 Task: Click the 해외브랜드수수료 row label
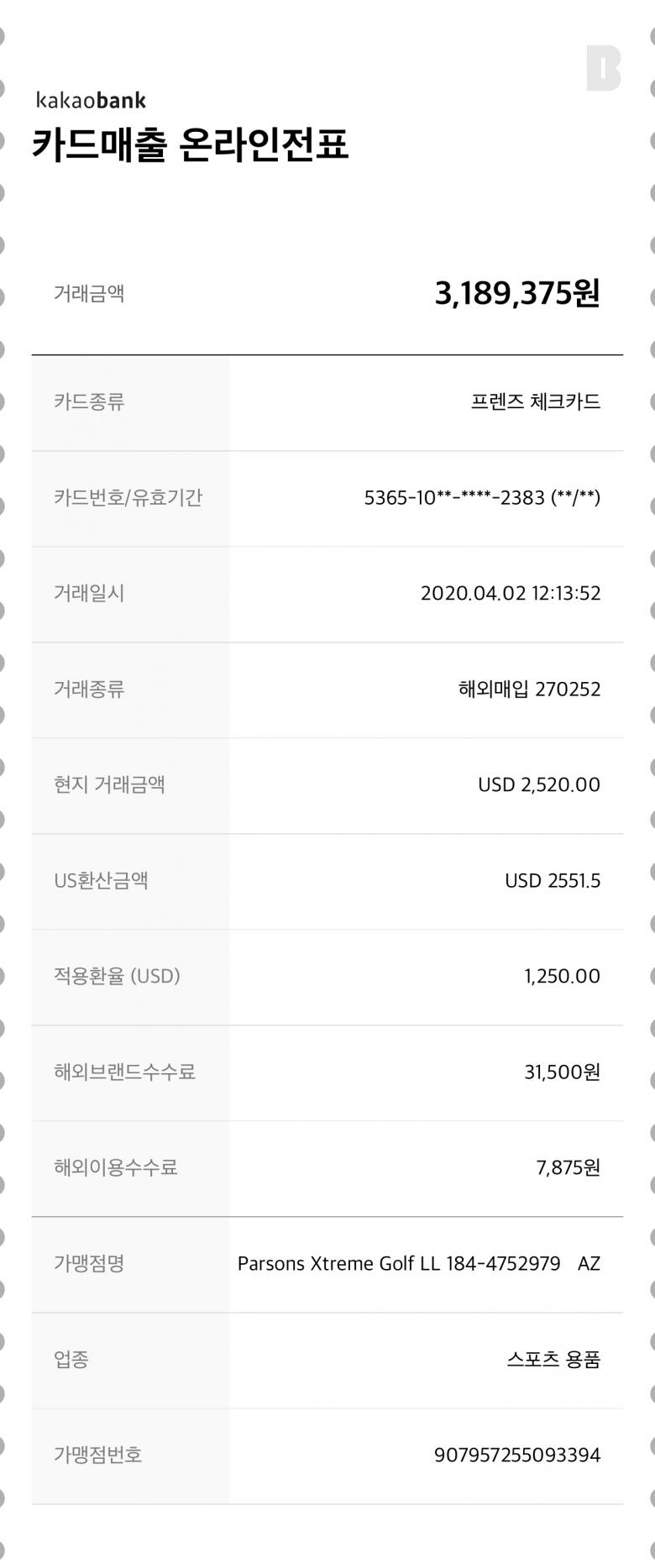click(124, 1072)
